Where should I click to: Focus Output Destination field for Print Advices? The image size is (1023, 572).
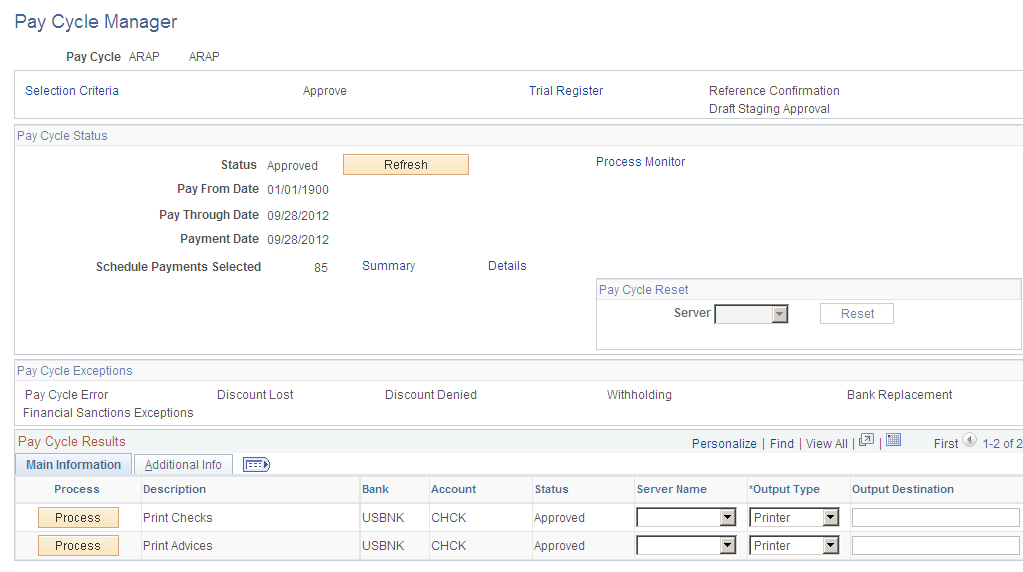click(x=936, y=546)
